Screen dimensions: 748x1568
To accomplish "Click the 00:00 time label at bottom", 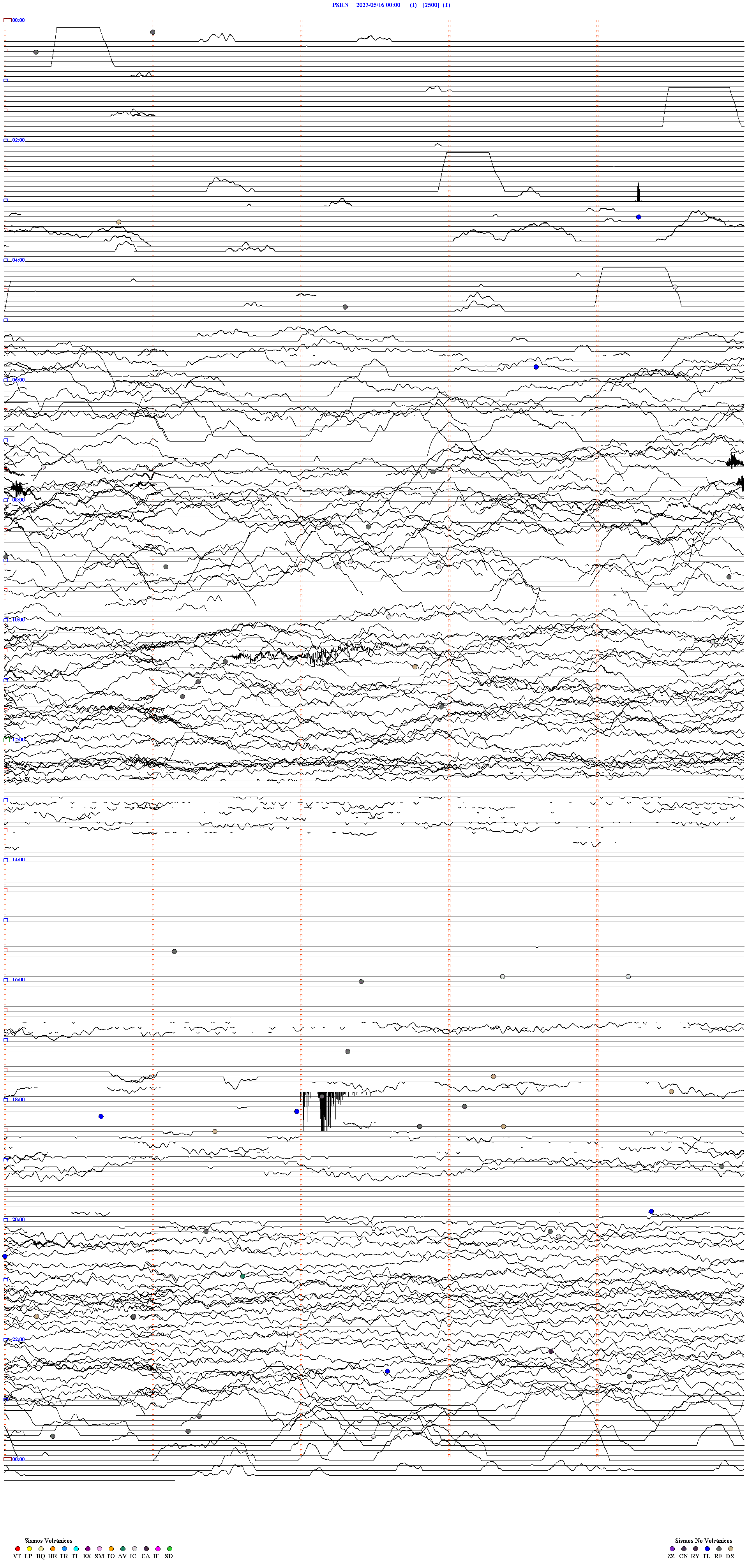I will [18, 1459].
